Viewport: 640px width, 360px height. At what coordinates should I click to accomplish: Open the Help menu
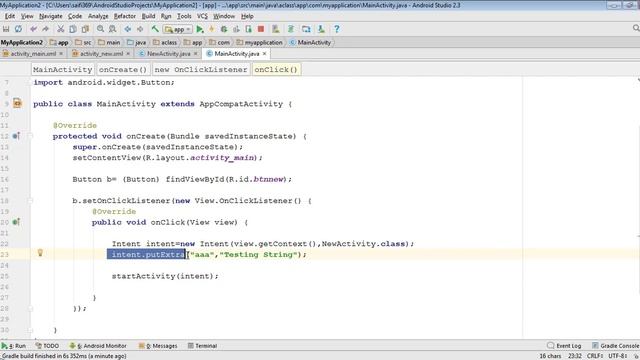[x=247, y=16]
